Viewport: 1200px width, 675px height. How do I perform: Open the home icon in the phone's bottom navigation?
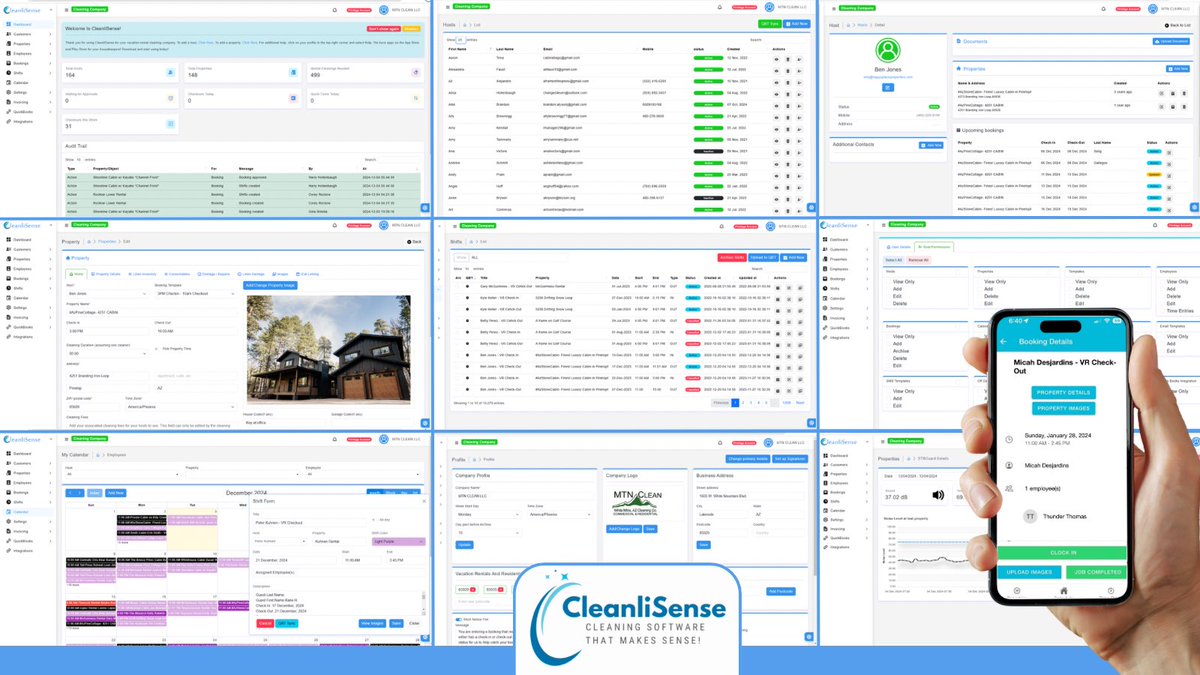pos(1064,590)
